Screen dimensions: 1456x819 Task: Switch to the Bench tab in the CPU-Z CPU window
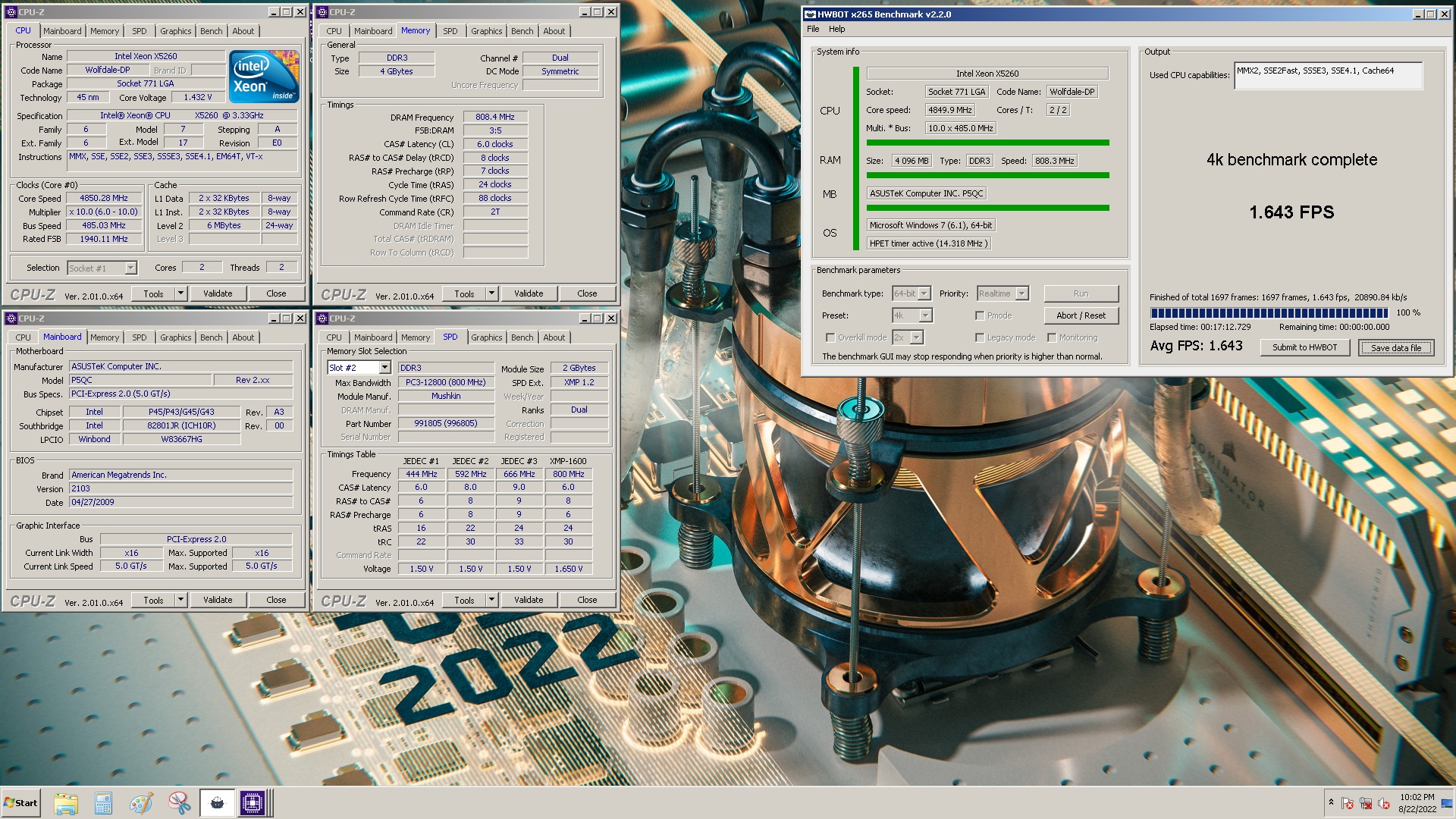[212, 31]
